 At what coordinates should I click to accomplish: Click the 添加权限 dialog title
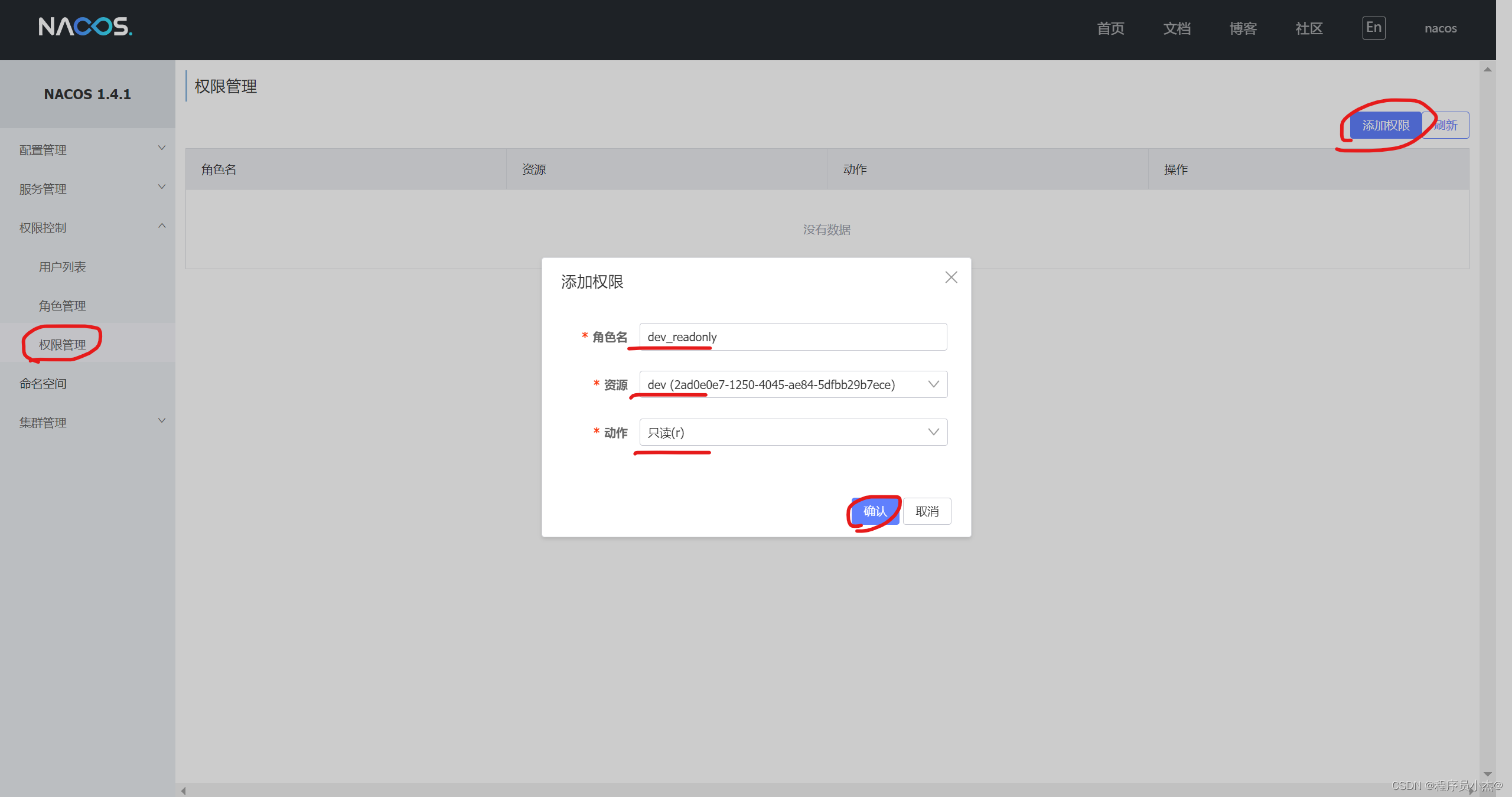[592, 282]
